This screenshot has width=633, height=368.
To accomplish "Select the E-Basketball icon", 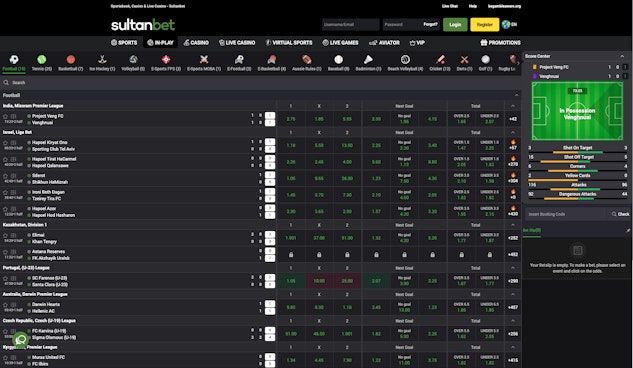I will (x=272, y=60).
